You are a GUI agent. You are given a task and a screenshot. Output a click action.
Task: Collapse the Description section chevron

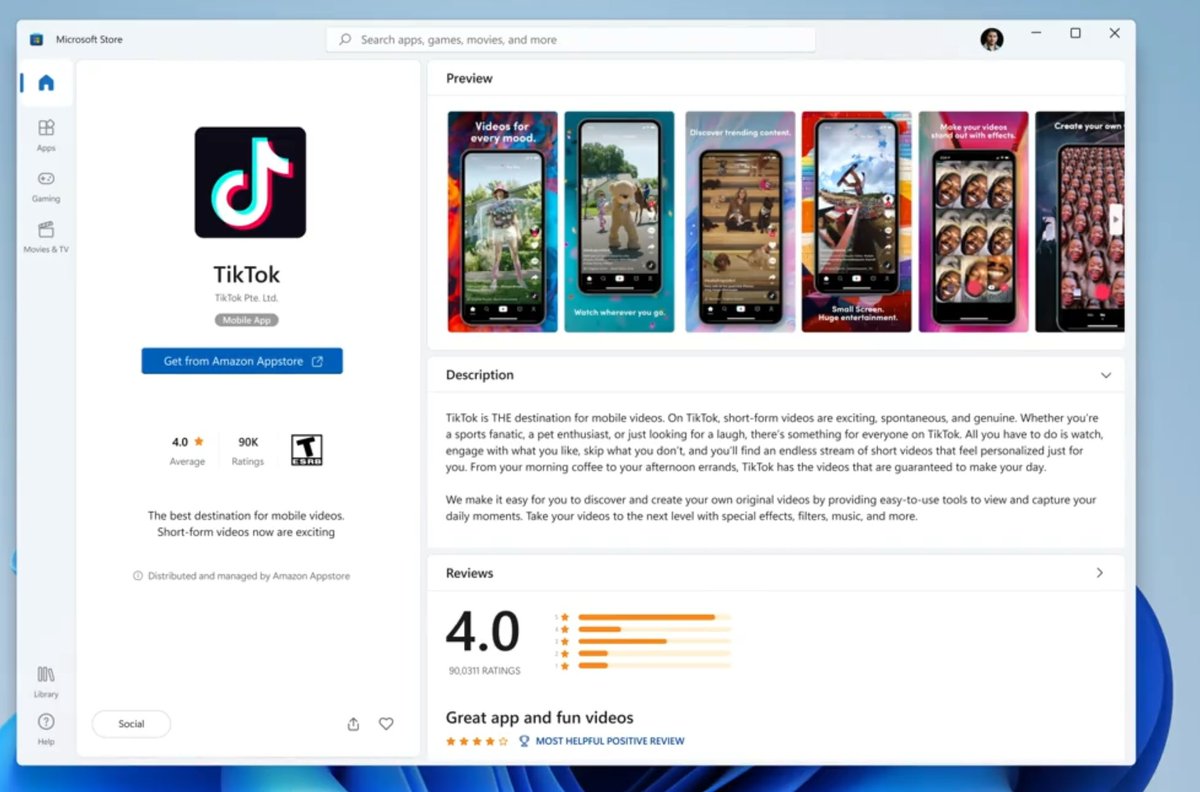[1105, 376]
